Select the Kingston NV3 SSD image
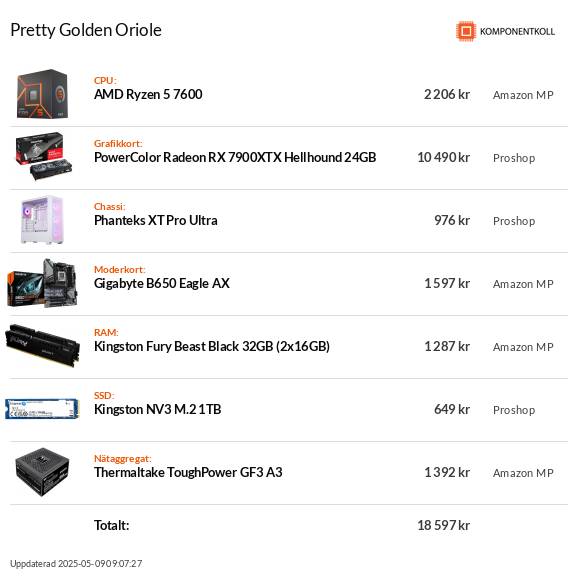Image resolution: width=577 pixels, height=577 pixels. (42, 409)
